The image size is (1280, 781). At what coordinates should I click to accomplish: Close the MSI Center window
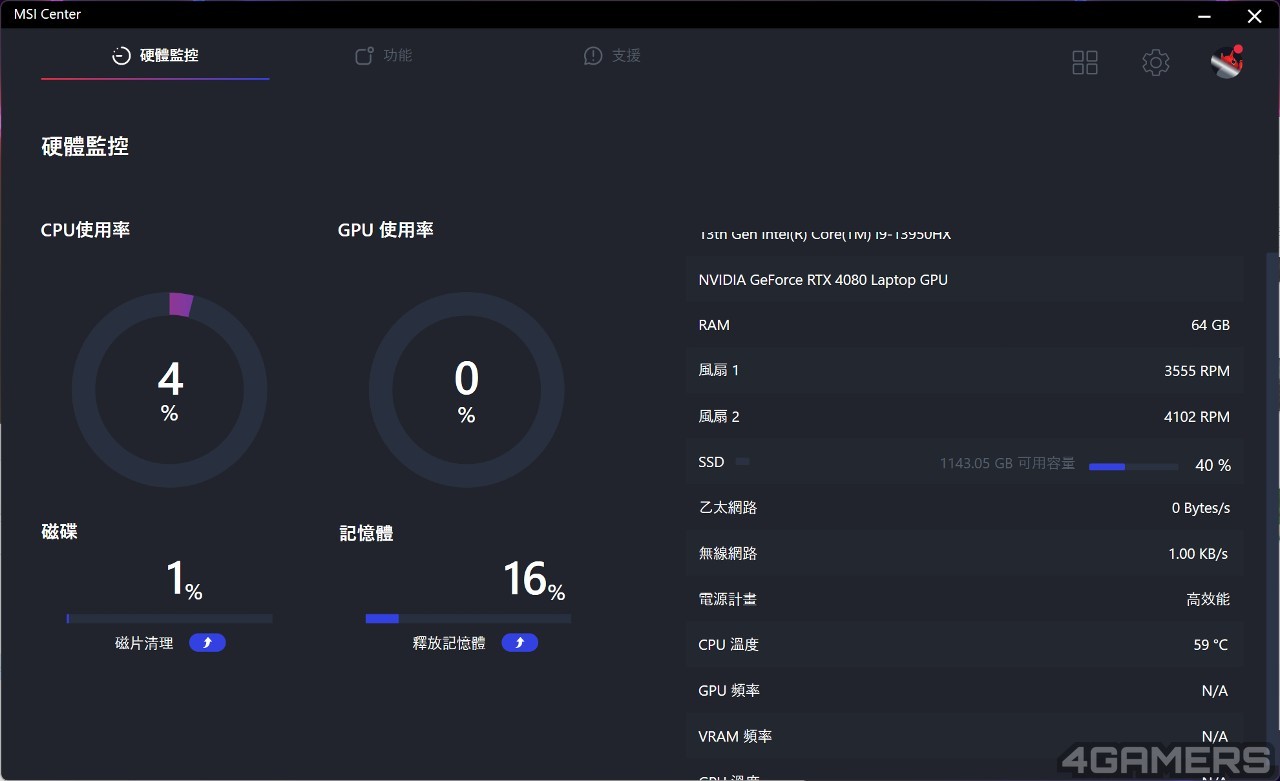(x=1254, y=15)
